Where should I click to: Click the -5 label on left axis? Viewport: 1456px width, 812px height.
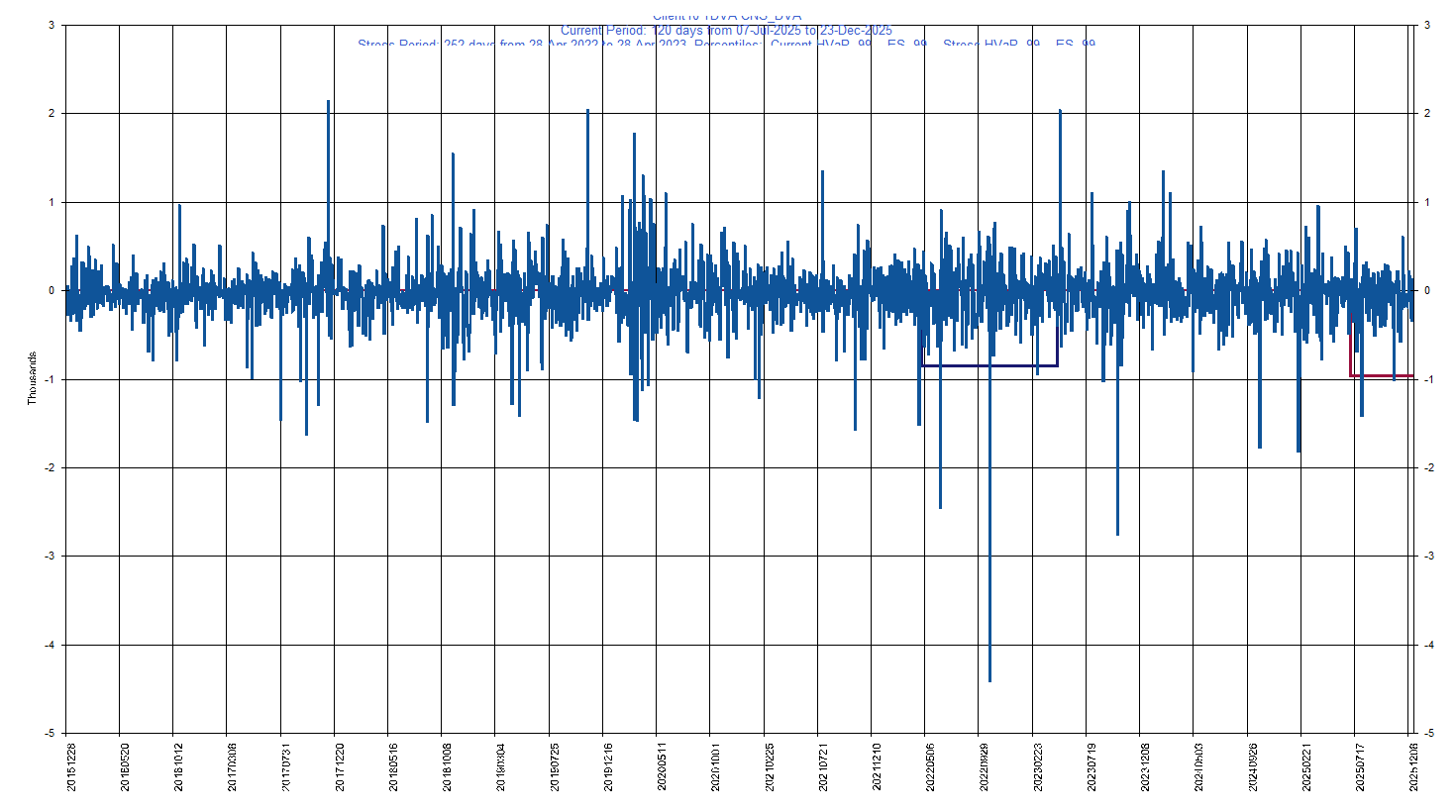50,734
